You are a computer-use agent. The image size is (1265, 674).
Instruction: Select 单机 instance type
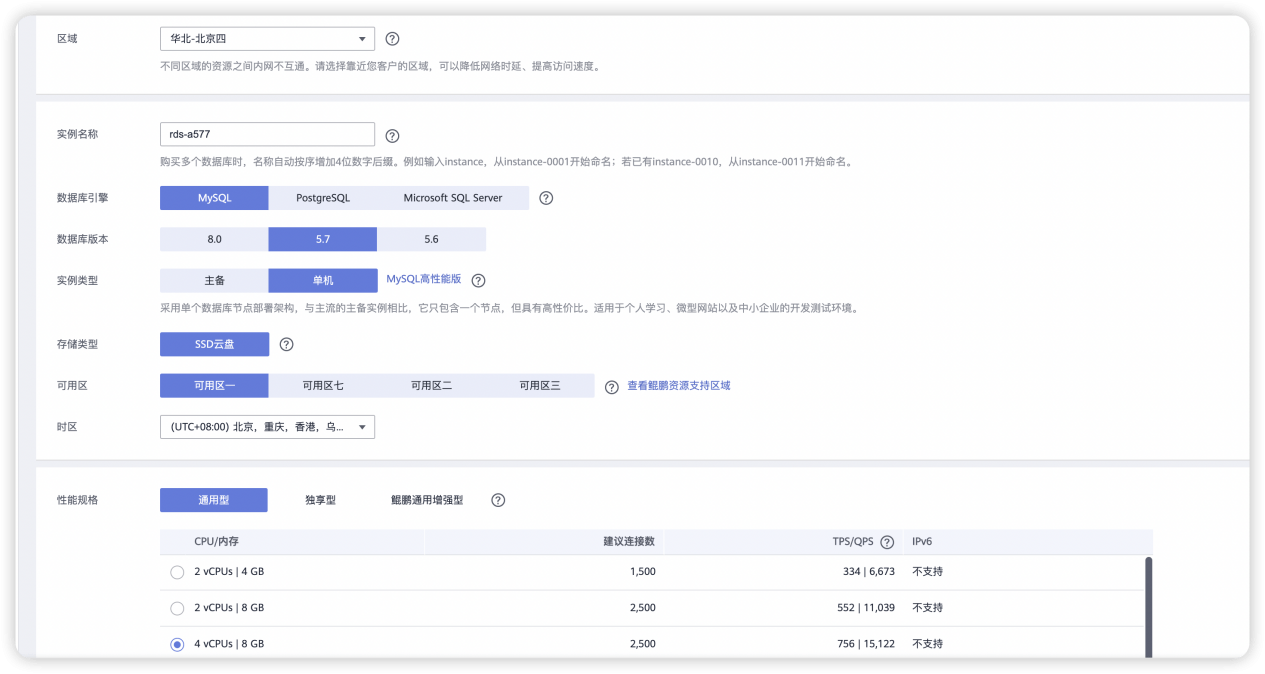coord(323,281)
